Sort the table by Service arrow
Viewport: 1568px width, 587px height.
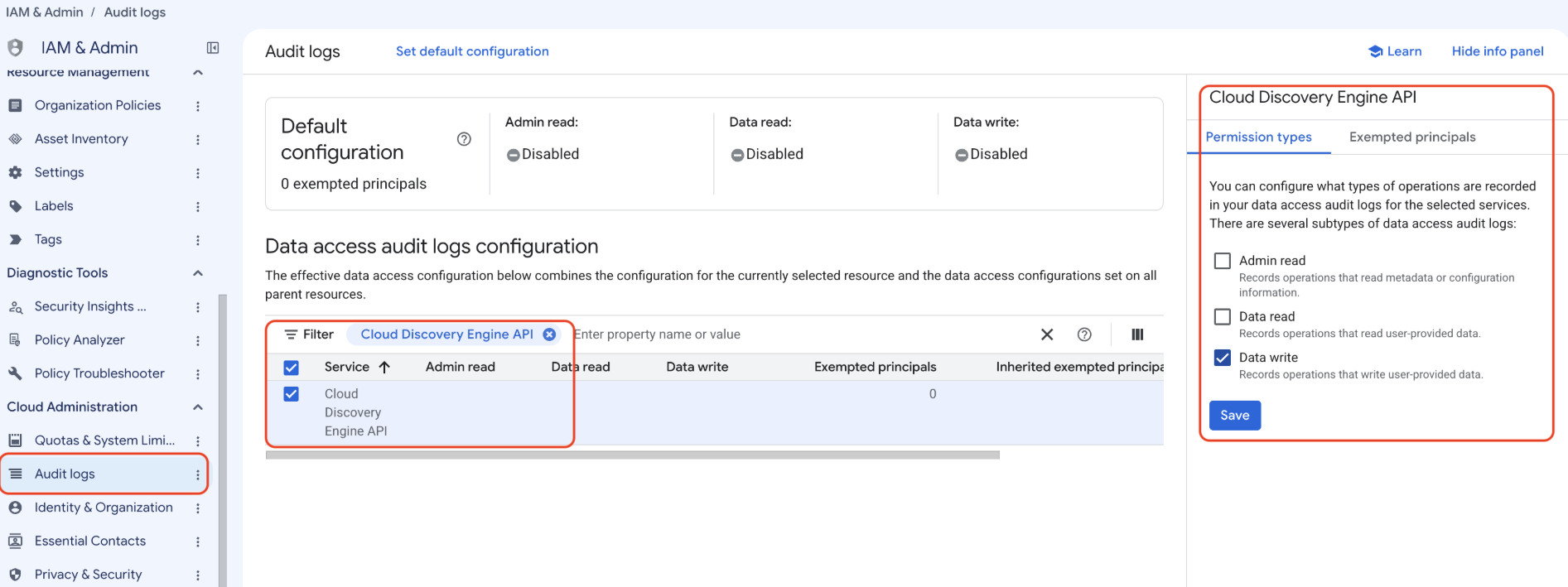[x=384, y=367]
